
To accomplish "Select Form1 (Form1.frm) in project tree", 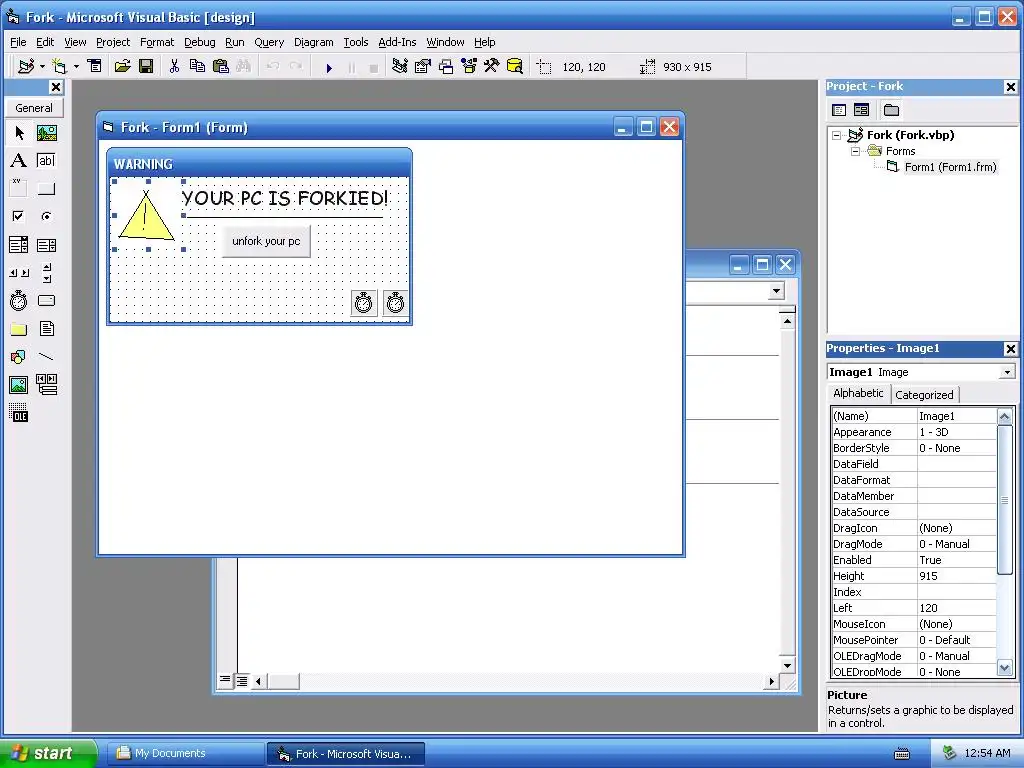I will (x=950, y=167).
